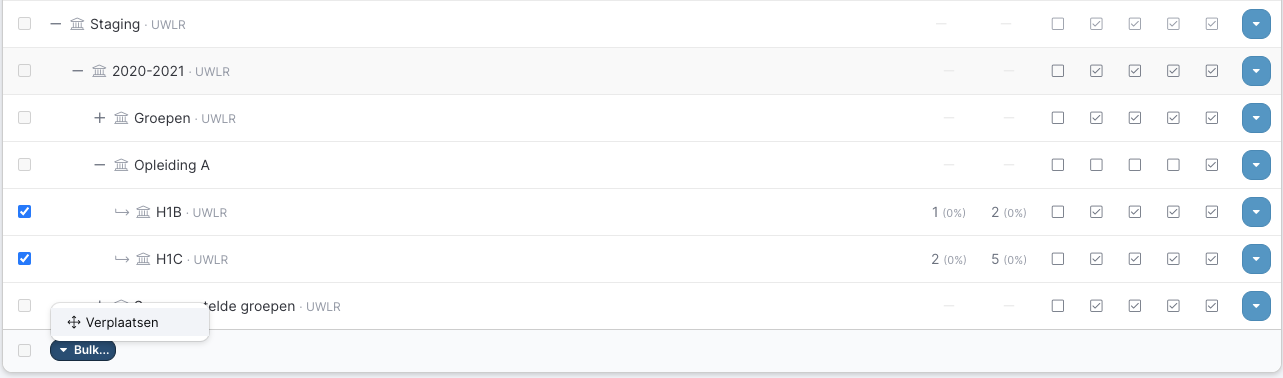Click the institution icon next to Groepen
This screenshot has width=1283, height=378.
(121, 118)
